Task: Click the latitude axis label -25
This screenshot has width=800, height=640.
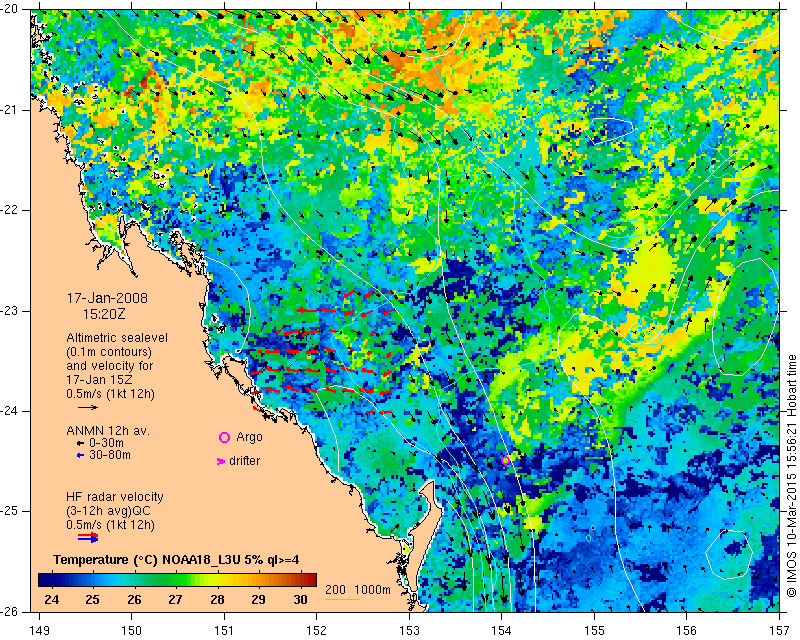Action: click(x=9, y=511)
